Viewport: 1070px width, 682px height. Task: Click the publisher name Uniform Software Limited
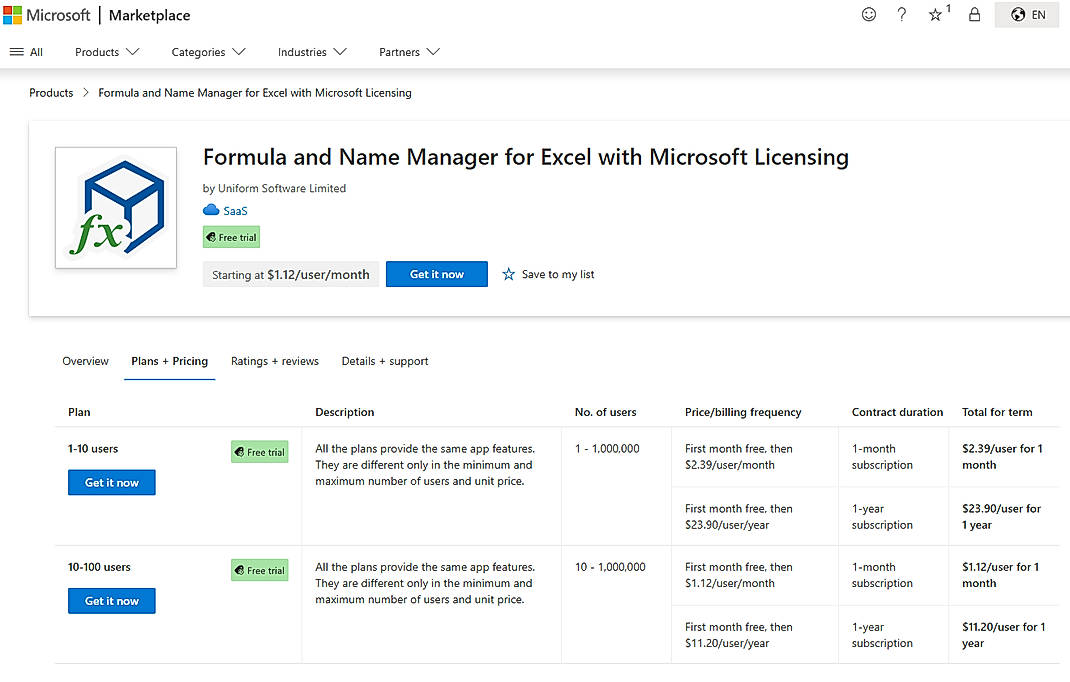tap(282, 188)
